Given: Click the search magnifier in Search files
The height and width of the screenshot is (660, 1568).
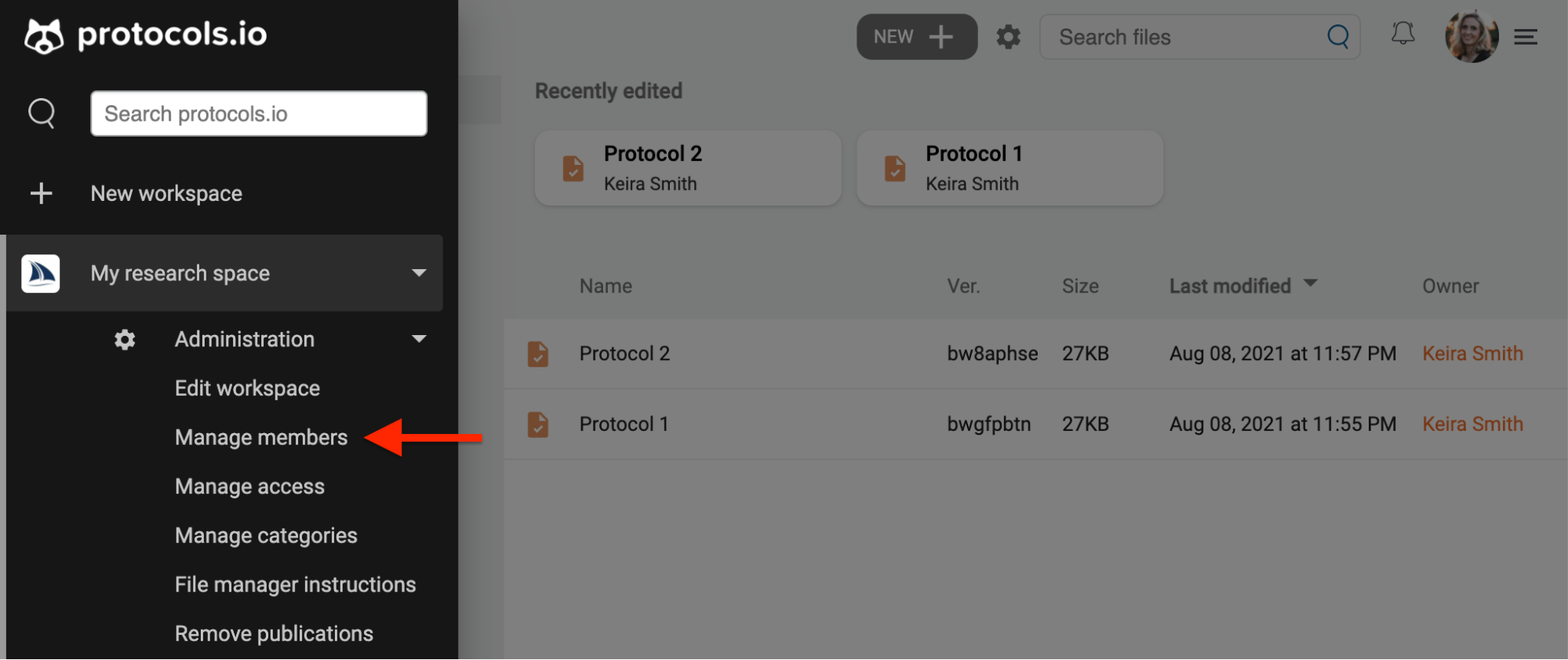Looking at the screenshot, I should pyautogui.click(x=1337, y=36).
